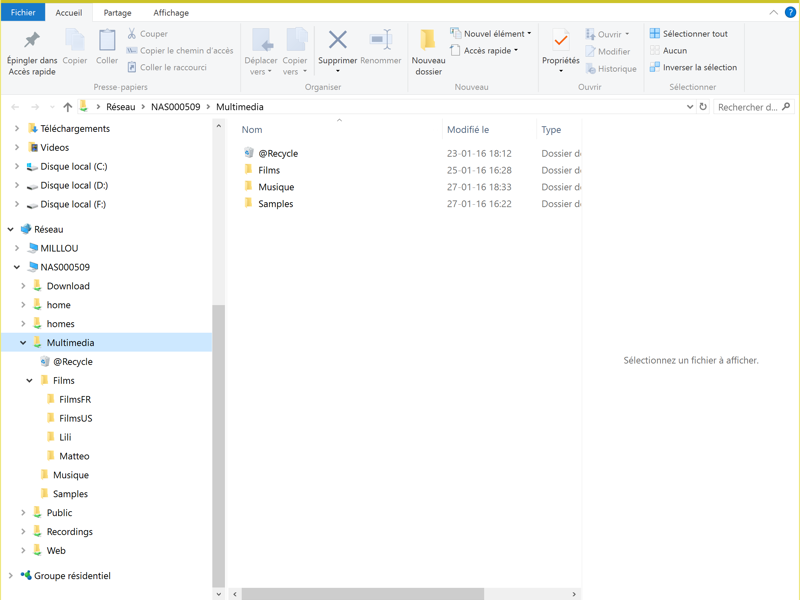Switch to the Partage ribbon tab

117,13
